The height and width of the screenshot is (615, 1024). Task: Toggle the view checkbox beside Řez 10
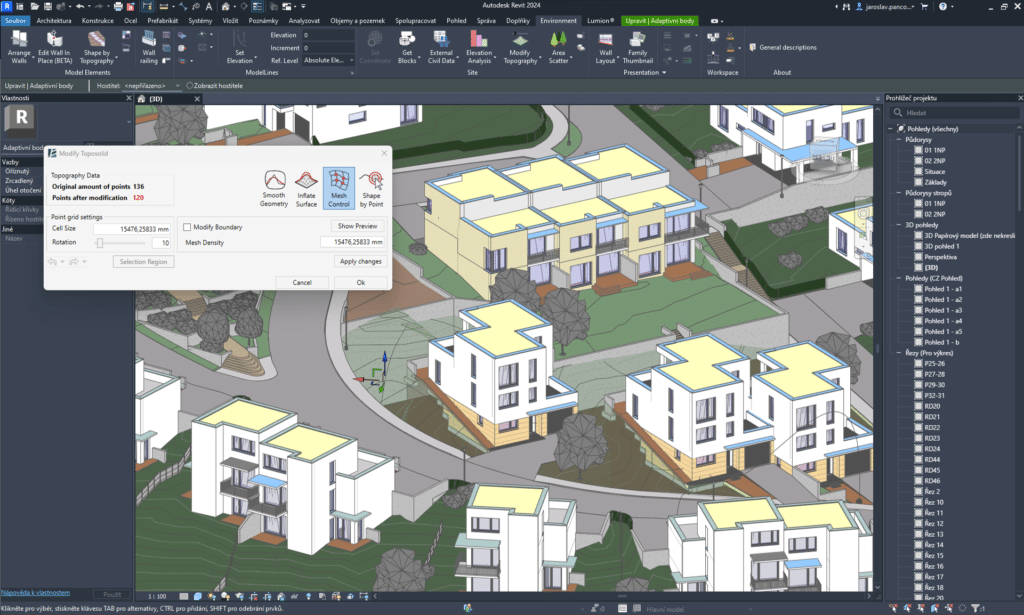coord(918,503)
